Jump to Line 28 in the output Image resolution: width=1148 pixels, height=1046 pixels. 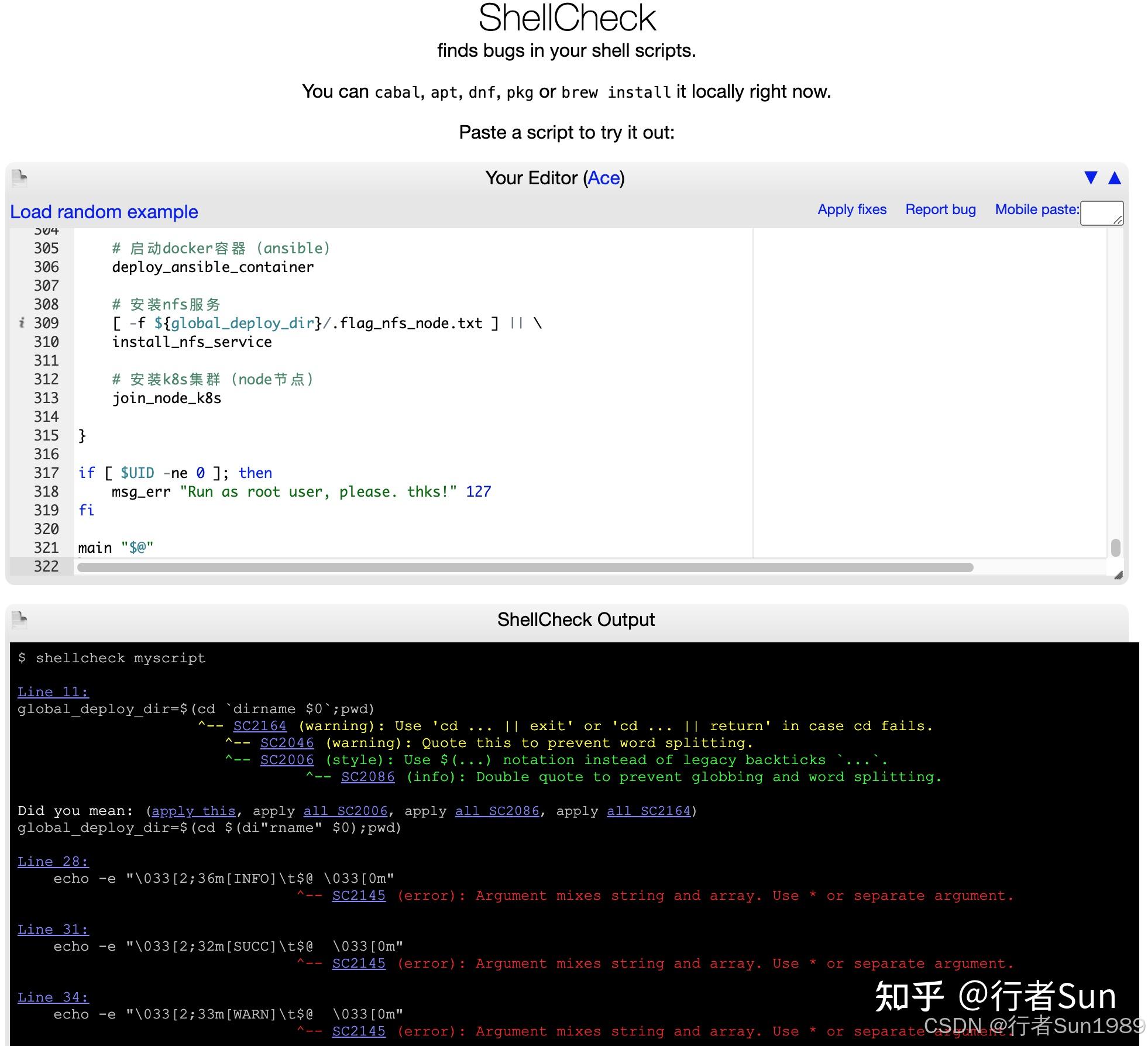(x=53, y=861)
